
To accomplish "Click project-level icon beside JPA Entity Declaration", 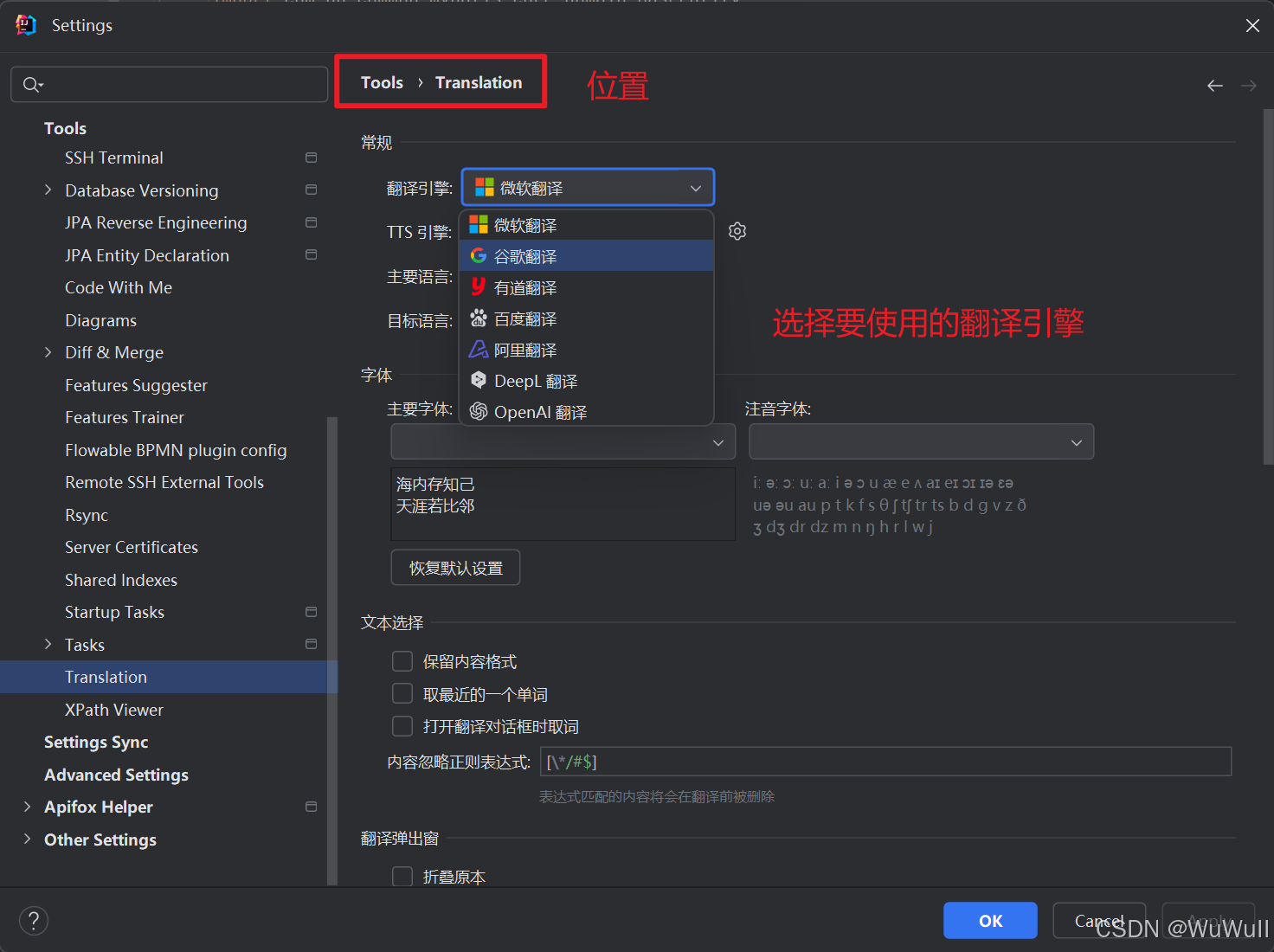I will (x=311, y=254).
